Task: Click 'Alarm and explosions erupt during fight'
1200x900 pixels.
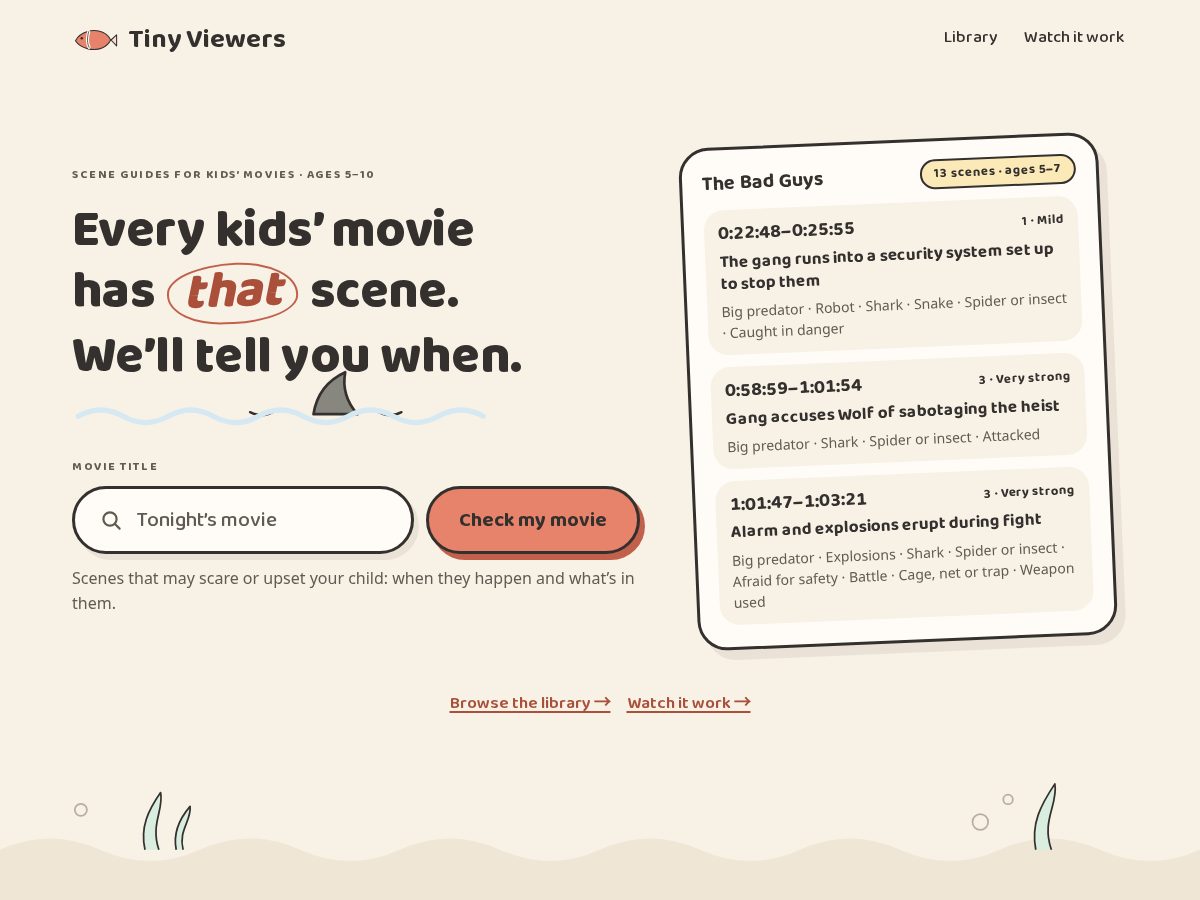Action: (886, 525)
